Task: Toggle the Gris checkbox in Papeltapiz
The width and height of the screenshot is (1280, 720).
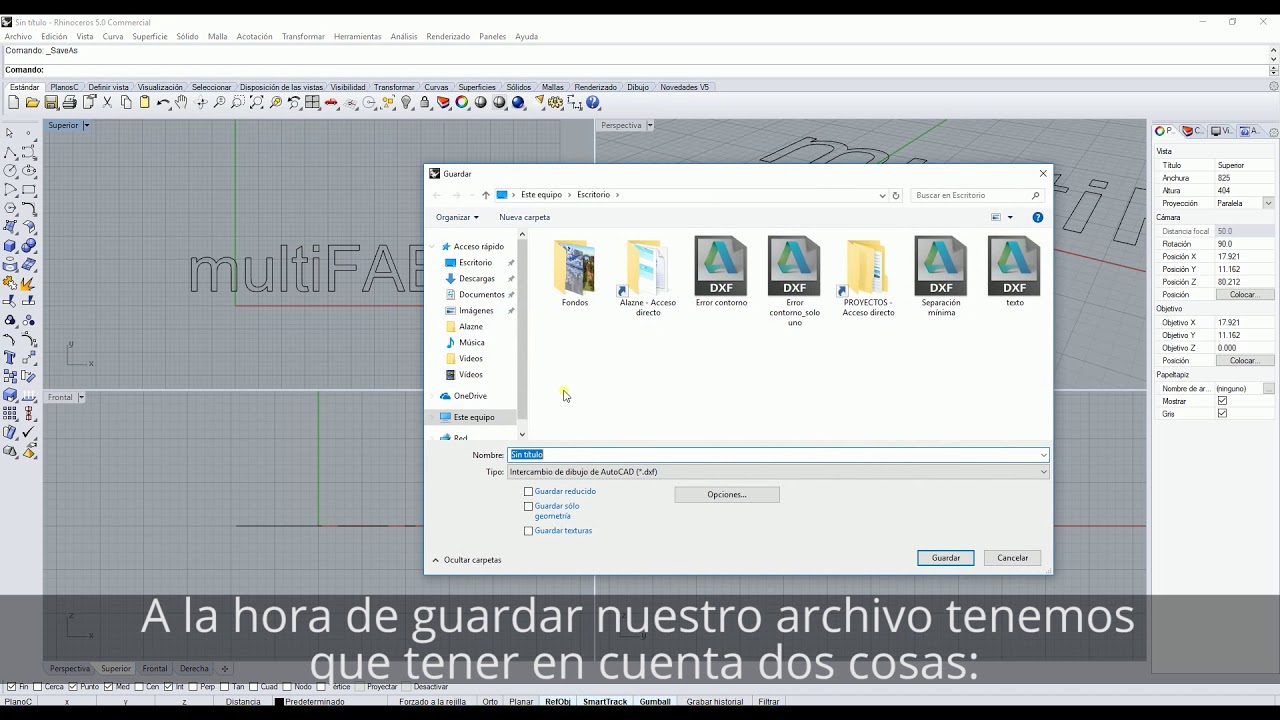Action: click(1222, 413)
